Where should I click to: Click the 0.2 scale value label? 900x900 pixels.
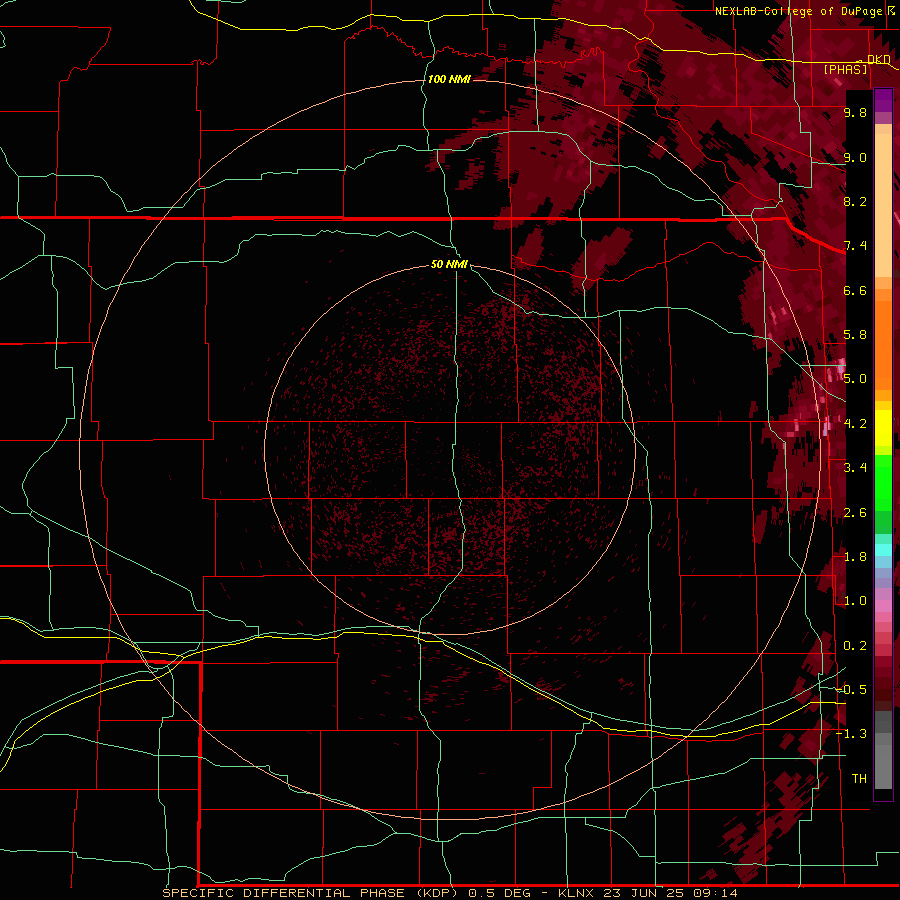(x=855, y=646)
